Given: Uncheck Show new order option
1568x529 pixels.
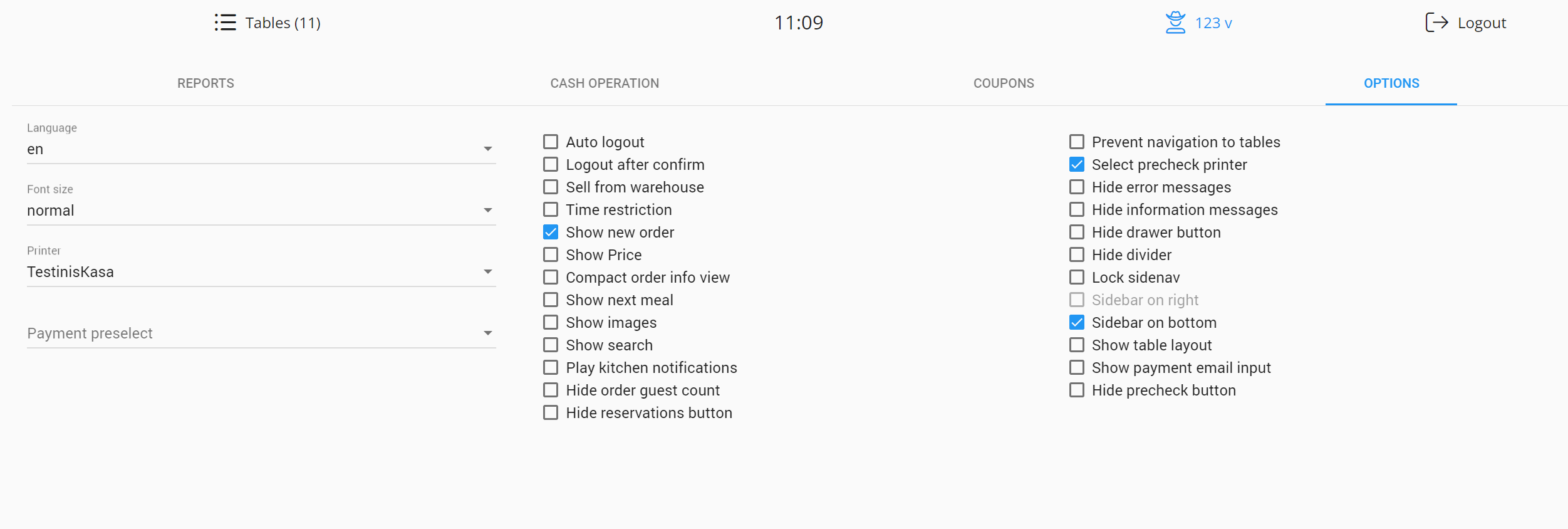Looking at the screenshot, I should (x=551, y=233).
